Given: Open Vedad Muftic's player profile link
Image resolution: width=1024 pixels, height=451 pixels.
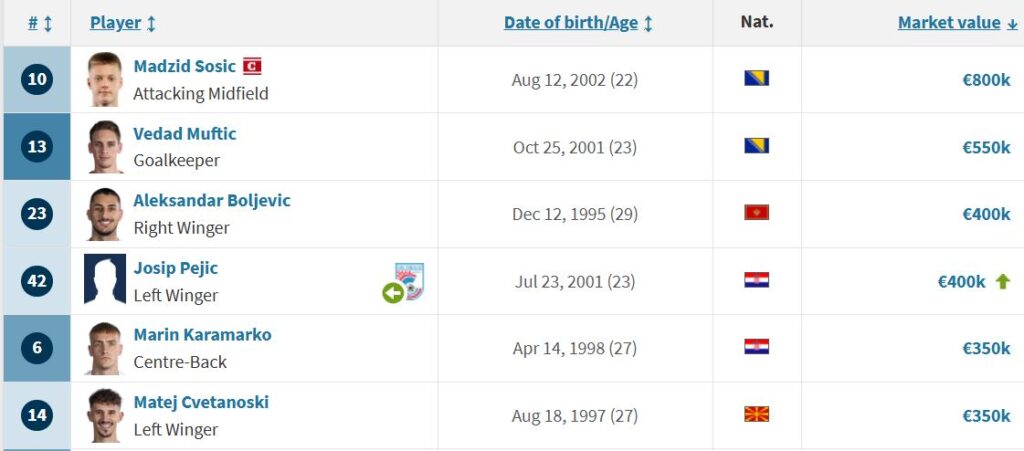Looking at the screenshot, I should coord(185,134).
